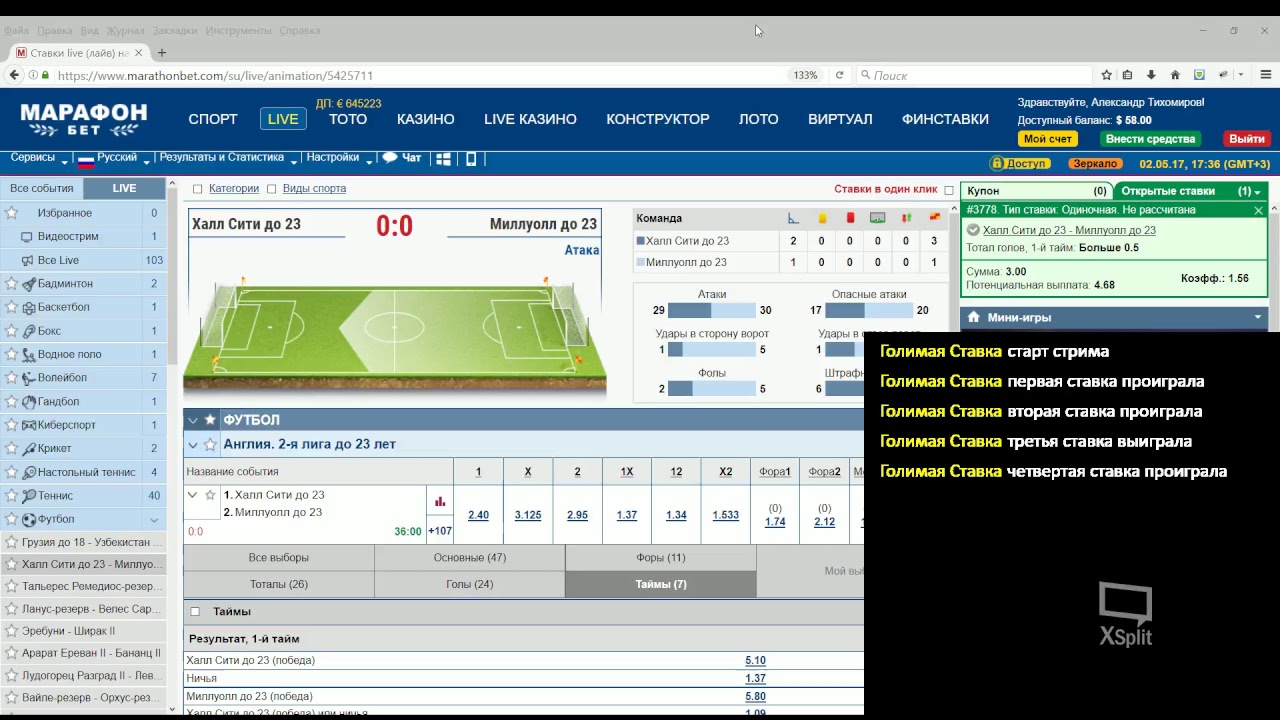Switch to Открытые ставки tab

pyautogui.click(x=1190, y=191)
